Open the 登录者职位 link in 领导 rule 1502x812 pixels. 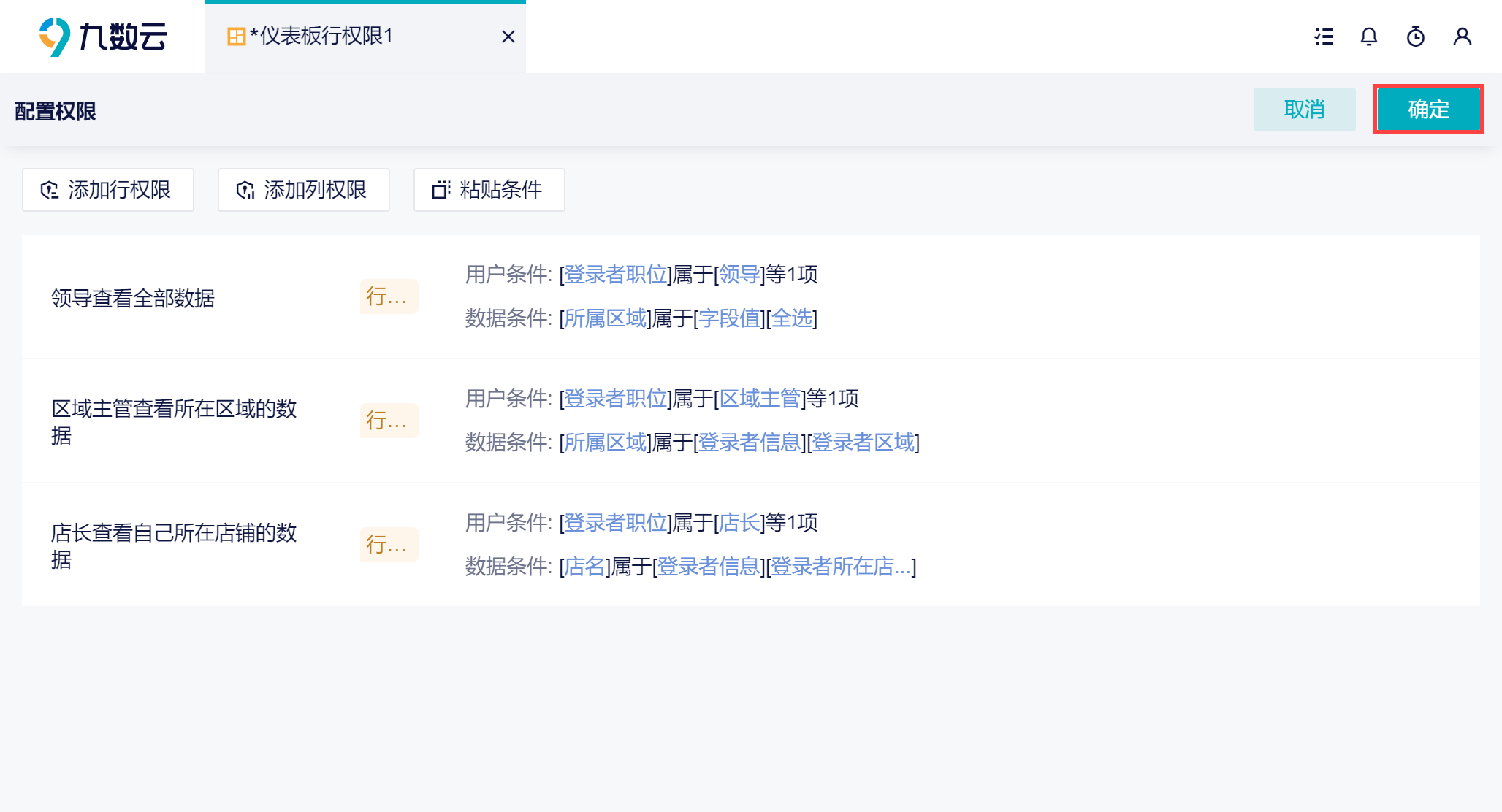click(x=616, y=275)
